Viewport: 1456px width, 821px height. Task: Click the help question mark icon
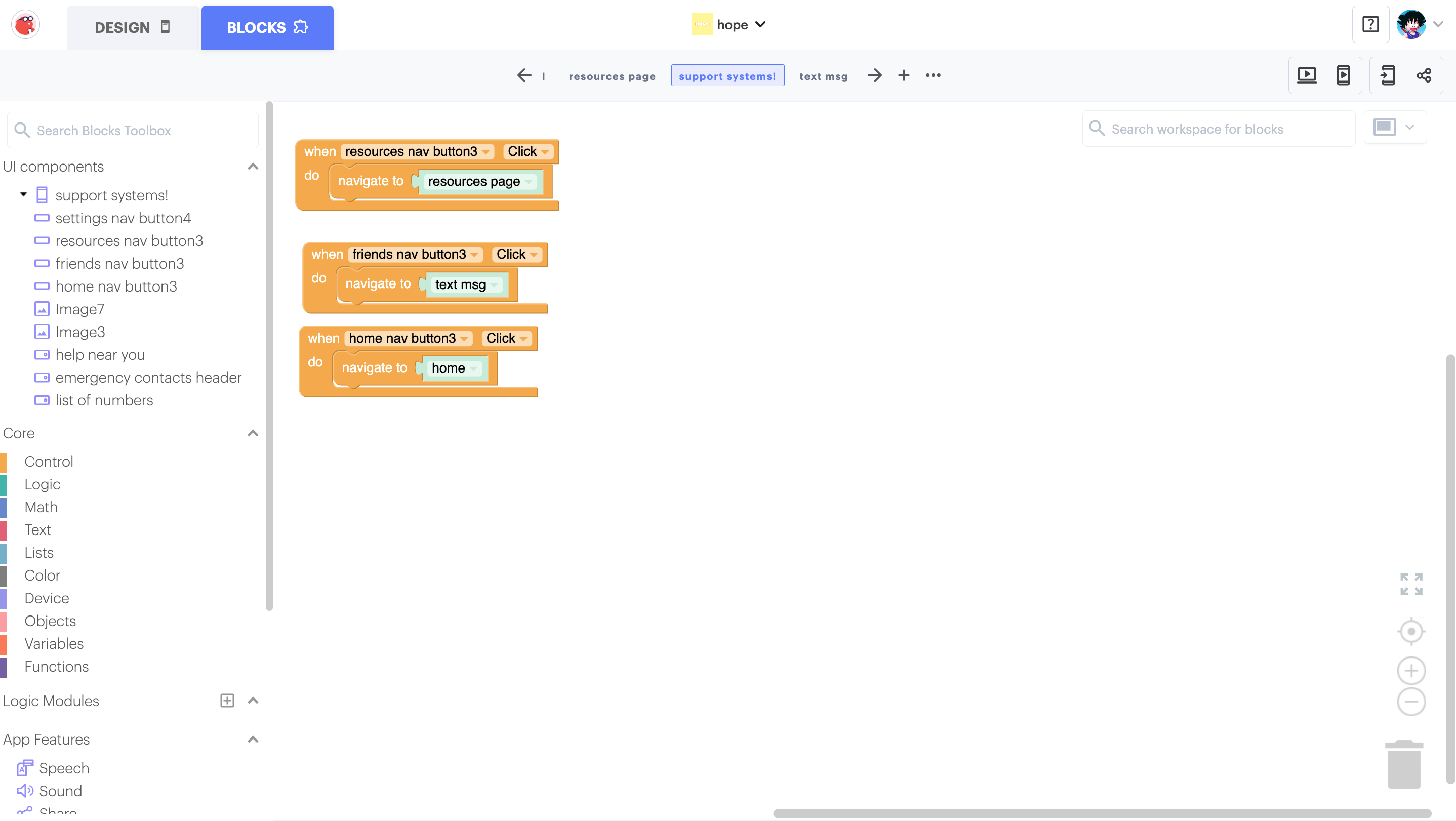(x=1370, y=25)
